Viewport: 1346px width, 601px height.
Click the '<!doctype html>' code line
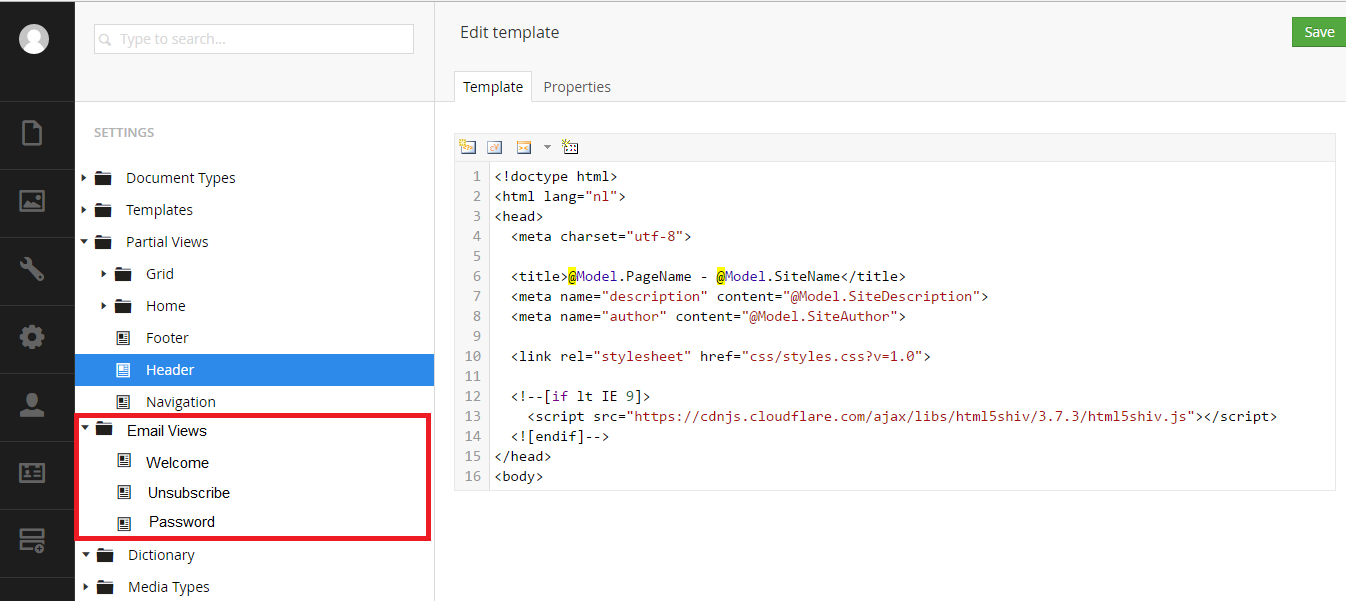(x=556, y=177)
